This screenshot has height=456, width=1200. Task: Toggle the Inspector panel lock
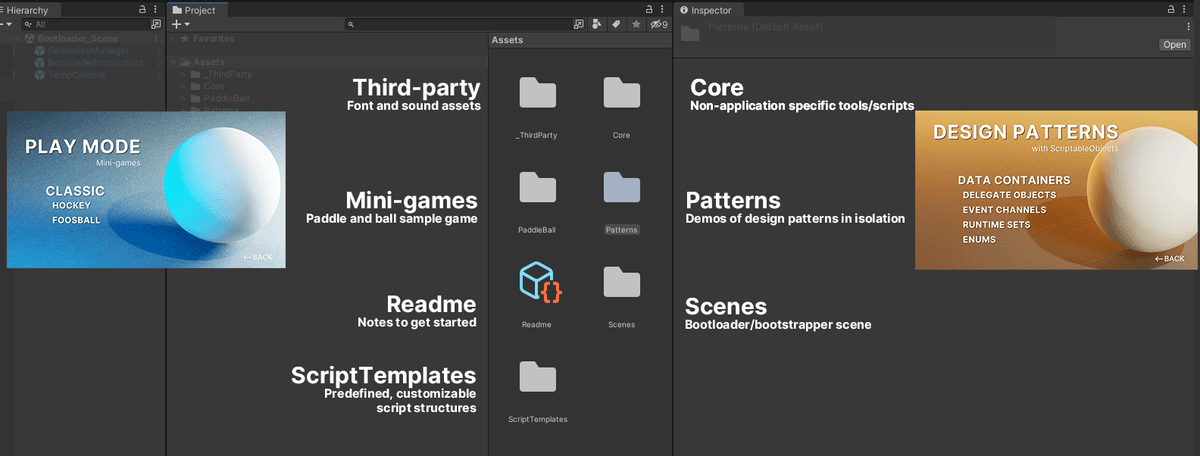(1172, 9)
